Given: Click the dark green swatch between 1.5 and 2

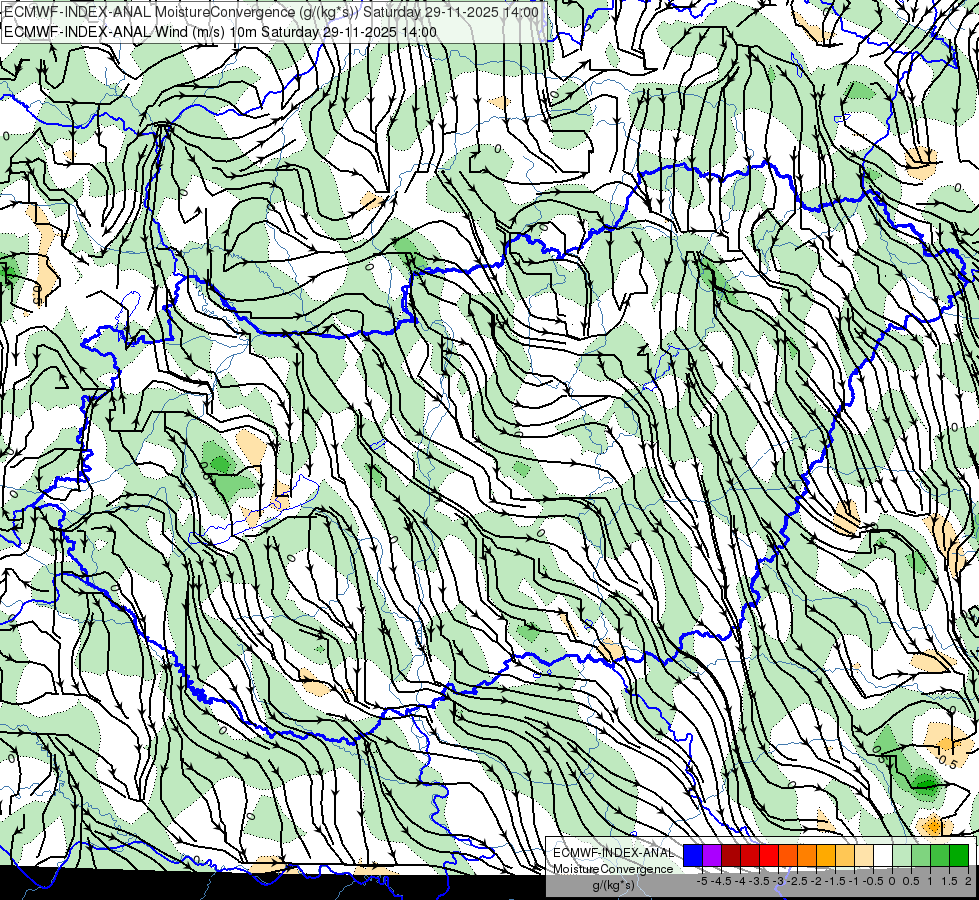Looking at the screenshot, I should pyautogui.click(x=959, y=856).
